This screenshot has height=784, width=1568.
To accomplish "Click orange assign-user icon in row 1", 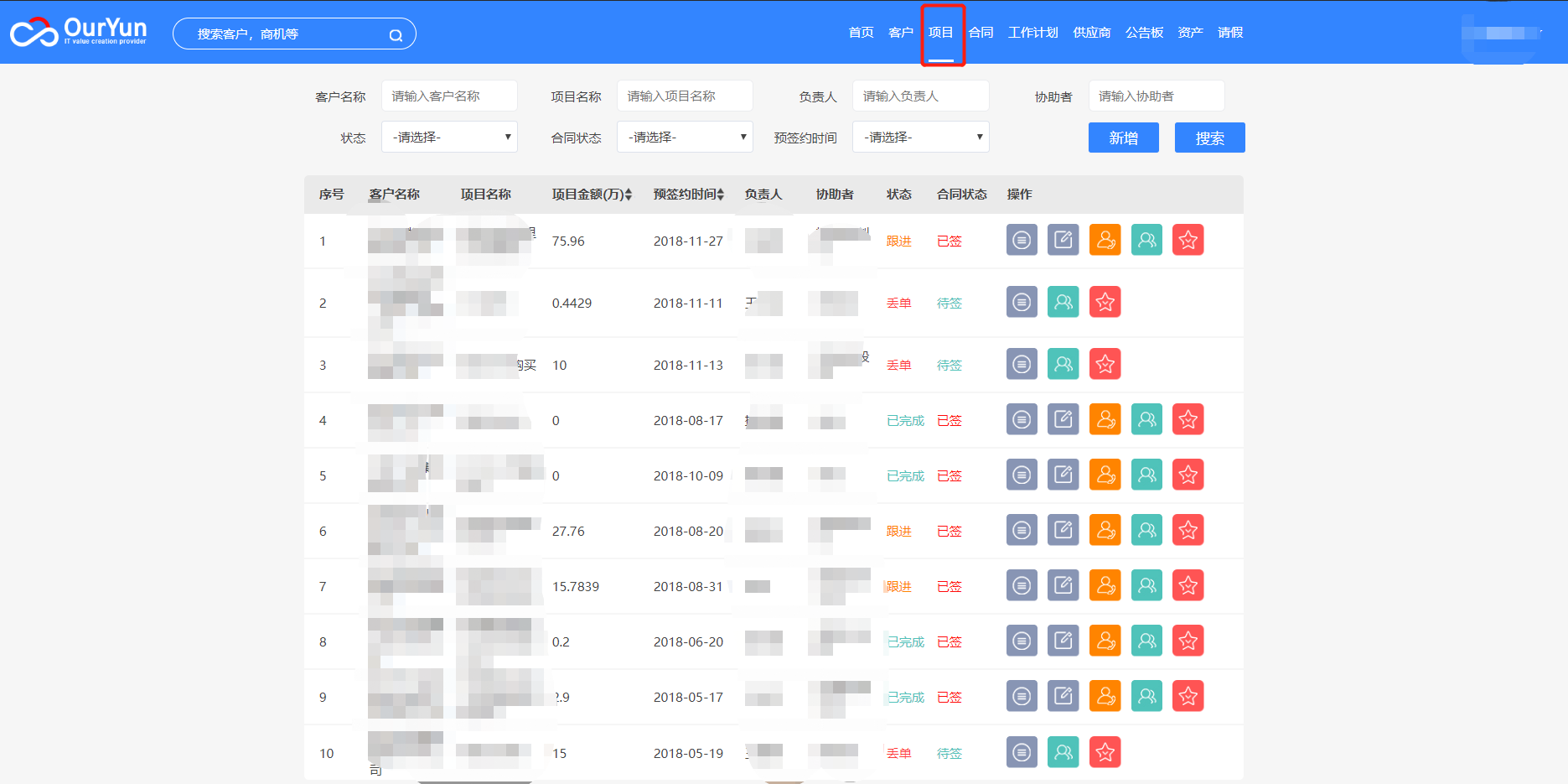I will (x=1105, y=240).
